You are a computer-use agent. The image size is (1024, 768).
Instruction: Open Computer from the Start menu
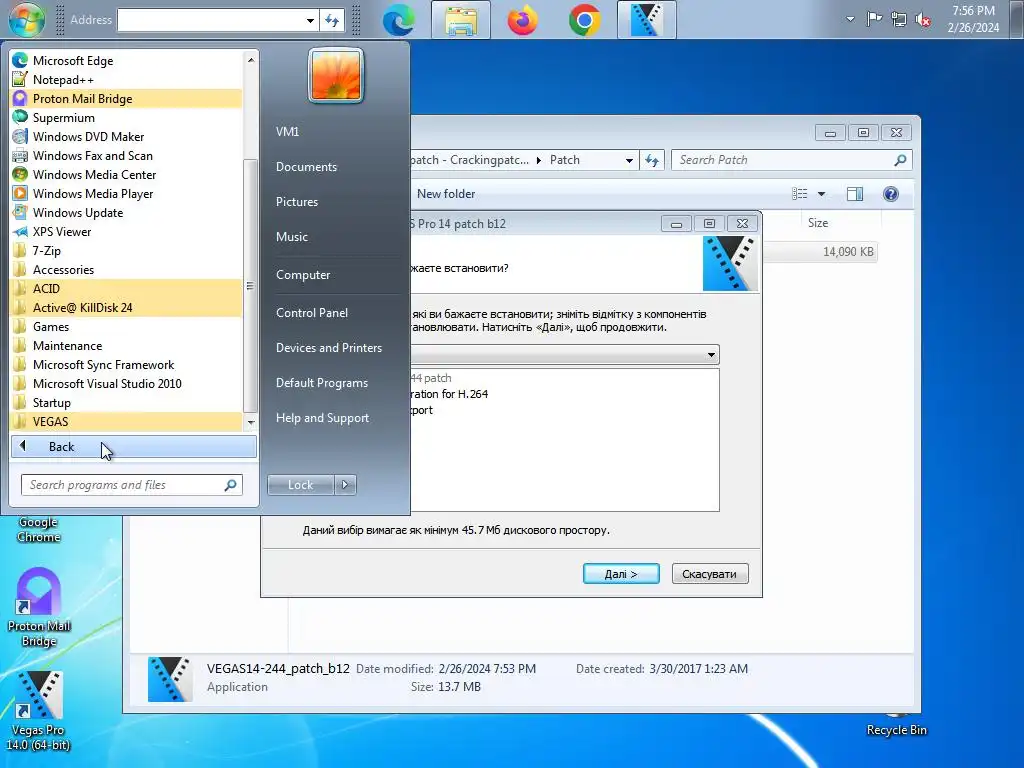click(x=303, y=275)
